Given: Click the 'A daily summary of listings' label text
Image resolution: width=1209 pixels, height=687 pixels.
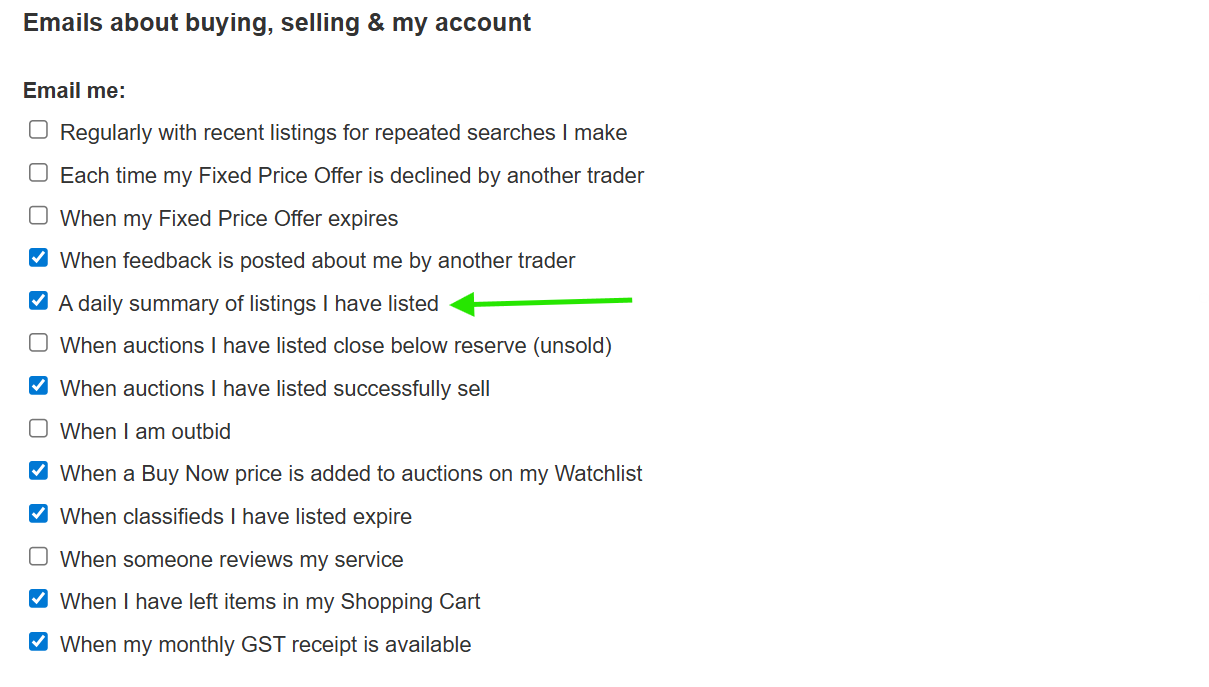Looking at the screenshot, I should click(248, 304).
